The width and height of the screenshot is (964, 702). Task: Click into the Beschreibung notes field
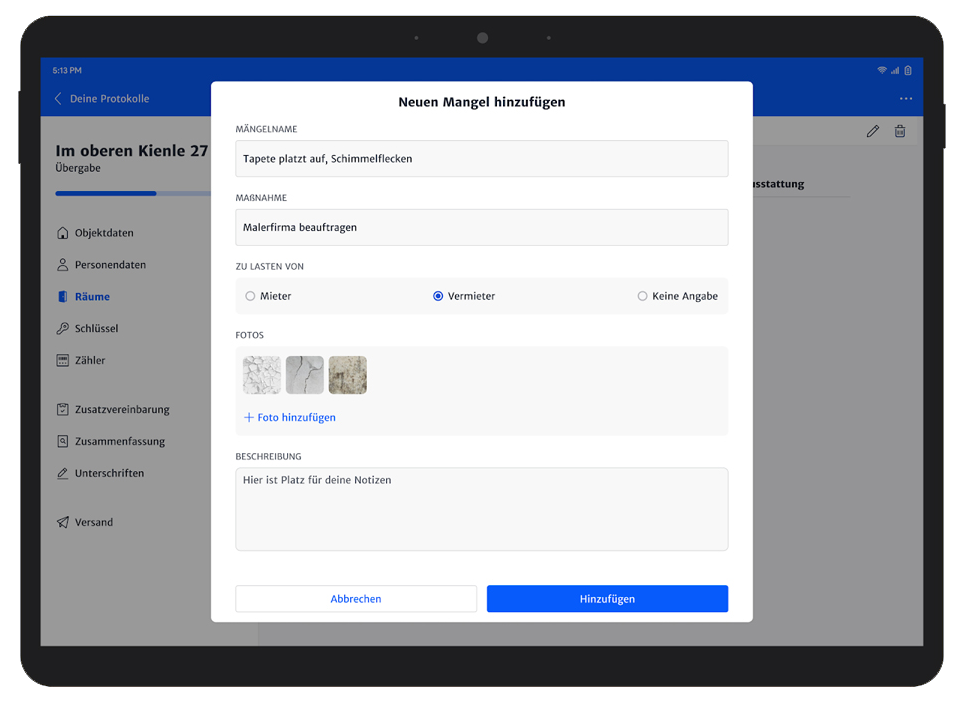tap(481, 509)
